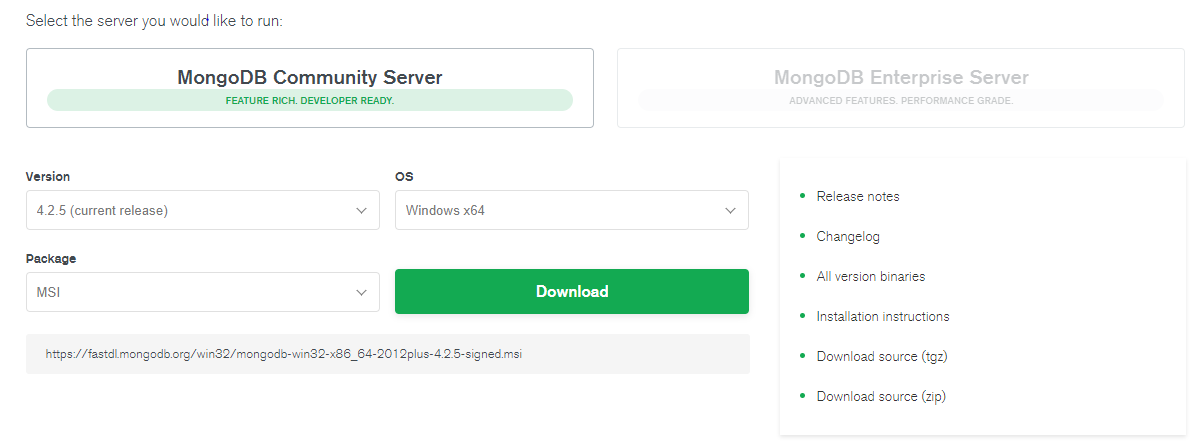The width and height of the screenshot is (1200, 446).
Task: Click 'Select the server you would like to run' text
Action: click(x=154, y=21)
